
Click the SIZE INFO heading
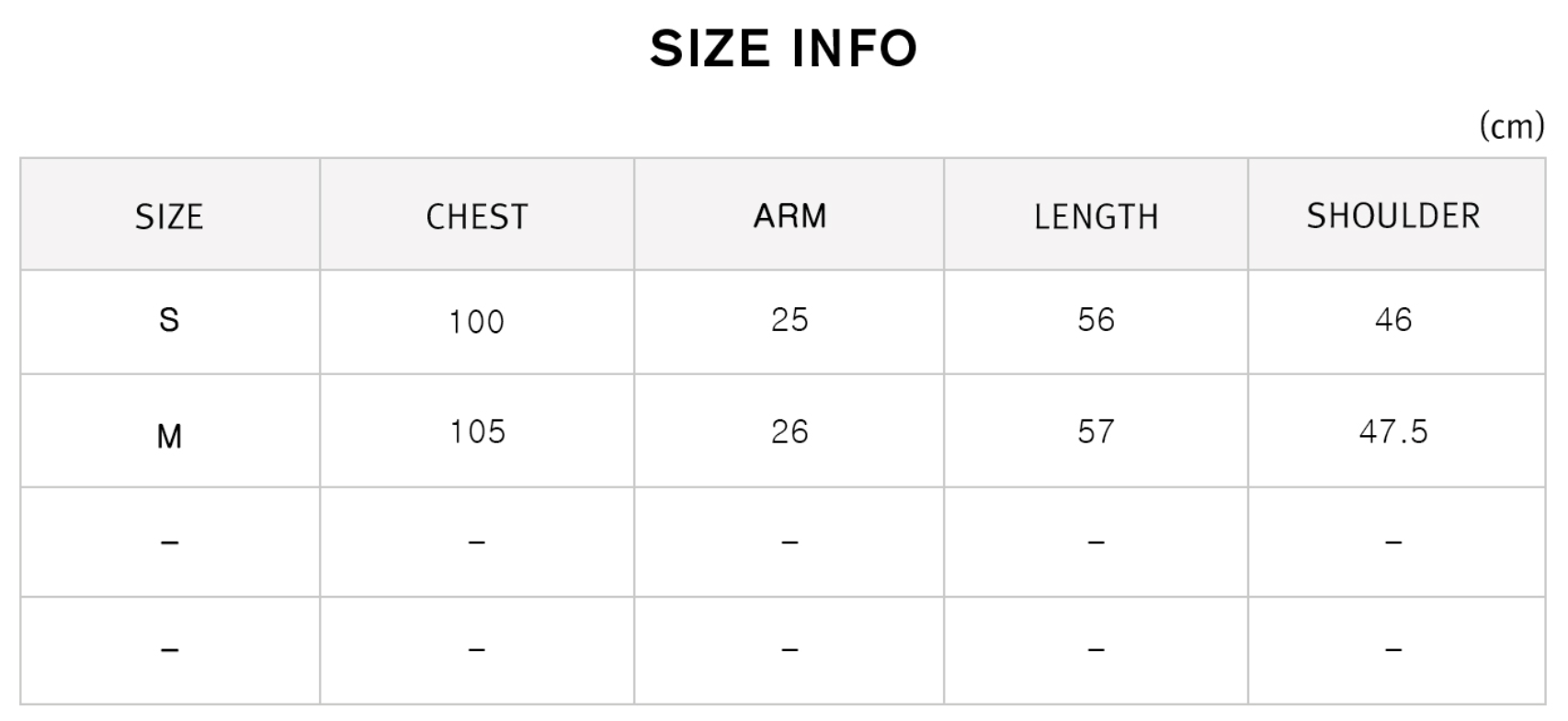(783, 49)
